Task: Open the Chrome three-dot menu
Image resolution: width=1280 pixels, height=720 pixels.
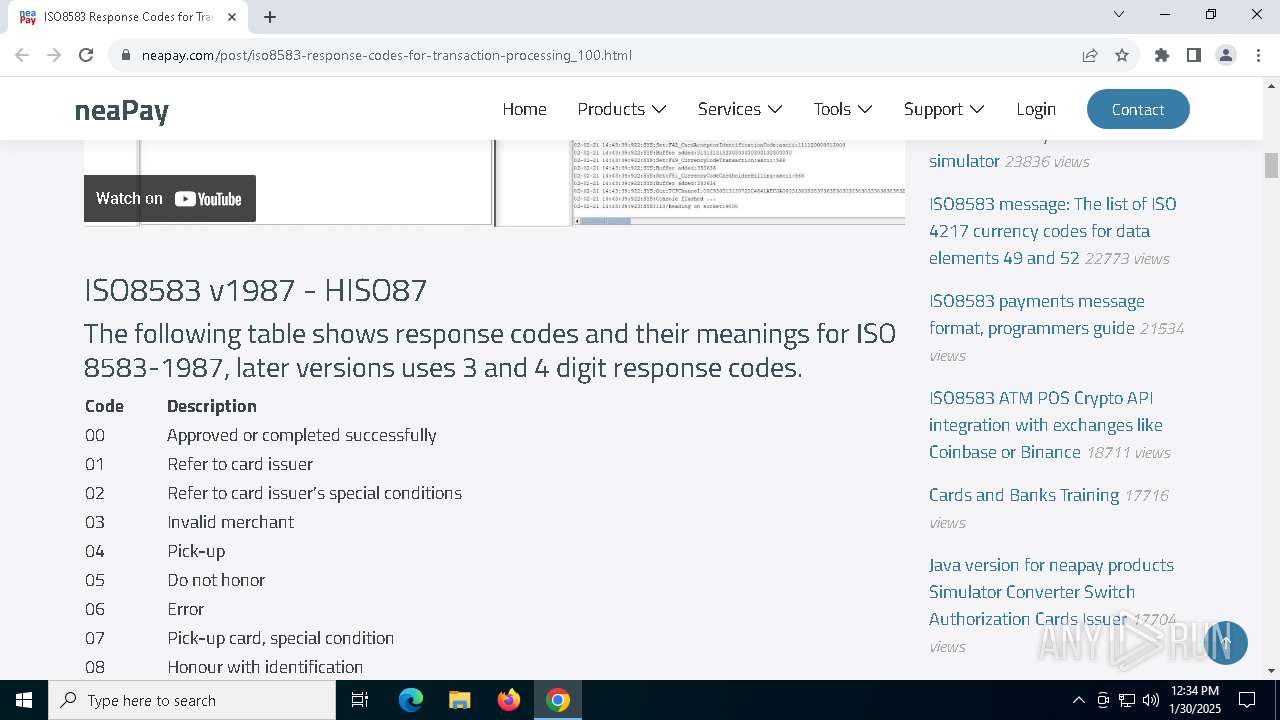Action: pyautogui.click(x=1258, y=55)
